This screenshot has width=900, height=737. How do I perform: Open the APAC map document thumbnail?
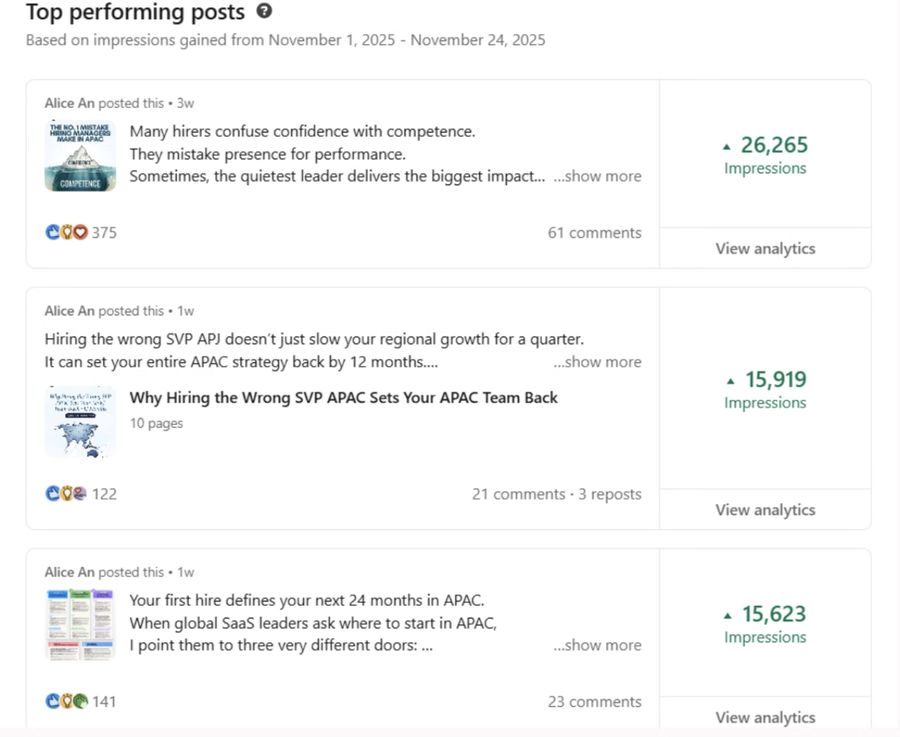pyautogui.click(x=80, y=422)
